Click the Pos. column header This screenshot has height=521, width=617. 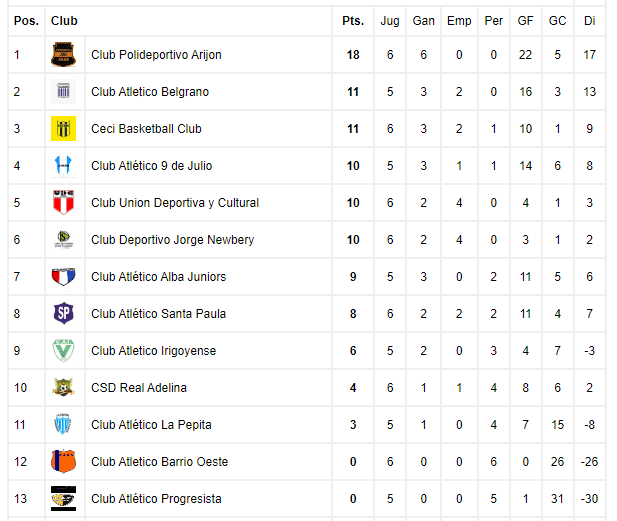point(26,21)
